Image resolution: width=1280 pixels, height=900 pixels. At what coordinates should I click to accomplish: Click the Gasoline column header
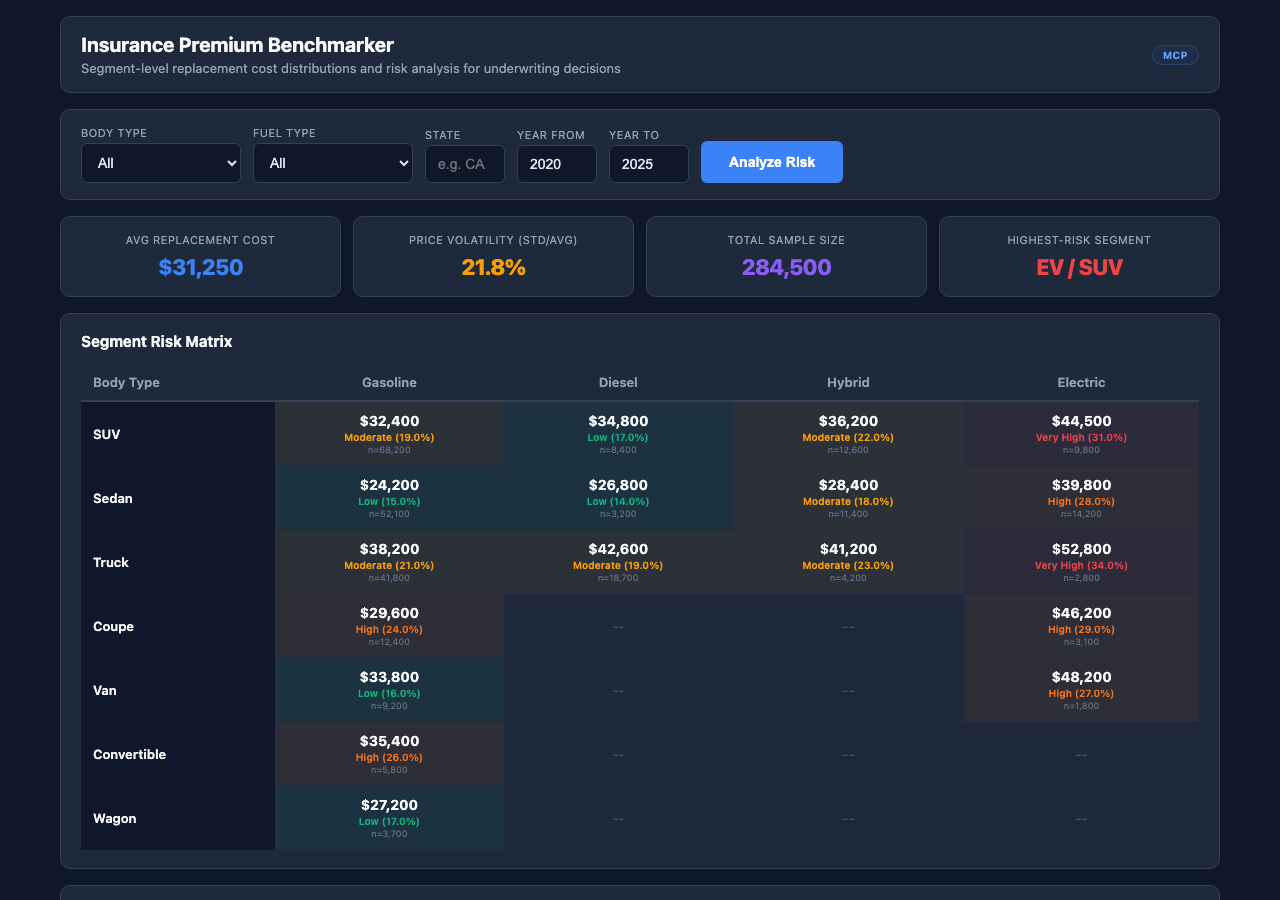coord(389,382)
